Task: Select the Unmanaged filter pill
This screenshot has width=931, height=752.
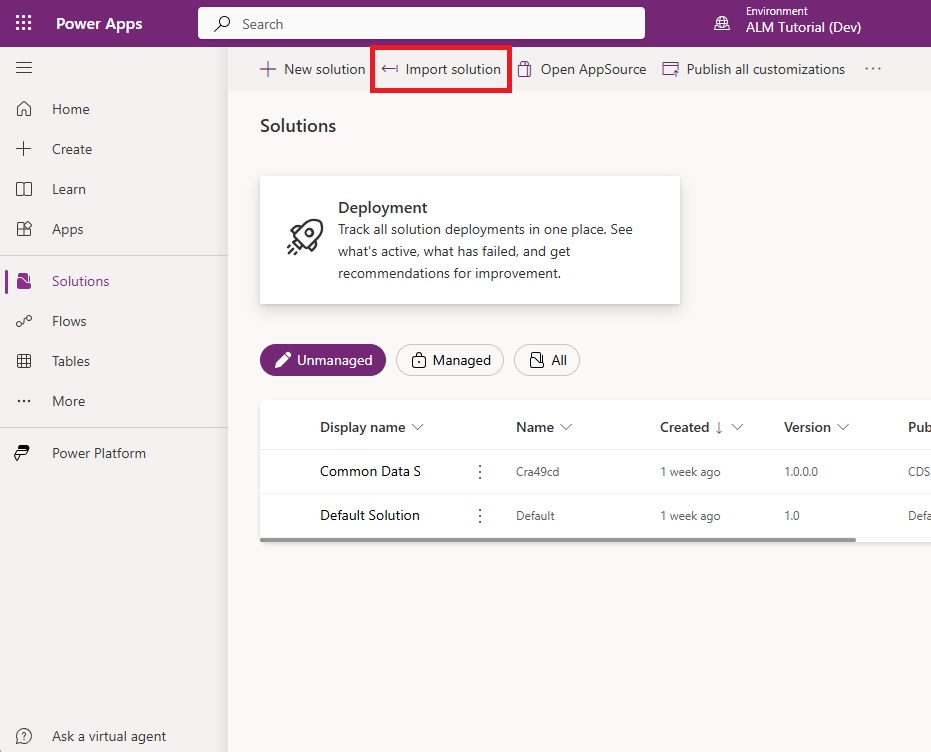Action: [x=323, y=360]
